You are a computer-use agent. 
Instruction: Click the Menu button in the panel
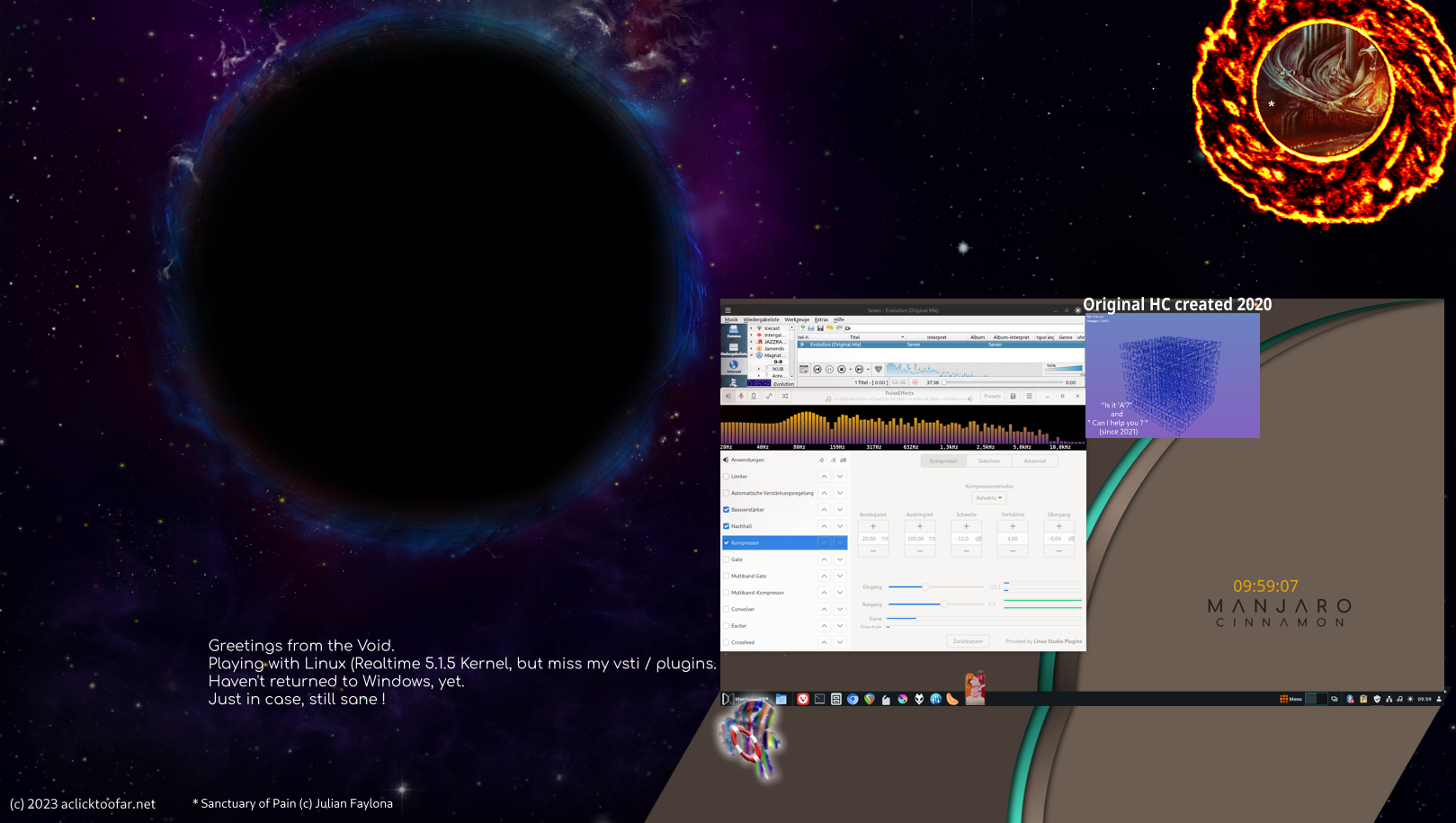[1291, 699]
